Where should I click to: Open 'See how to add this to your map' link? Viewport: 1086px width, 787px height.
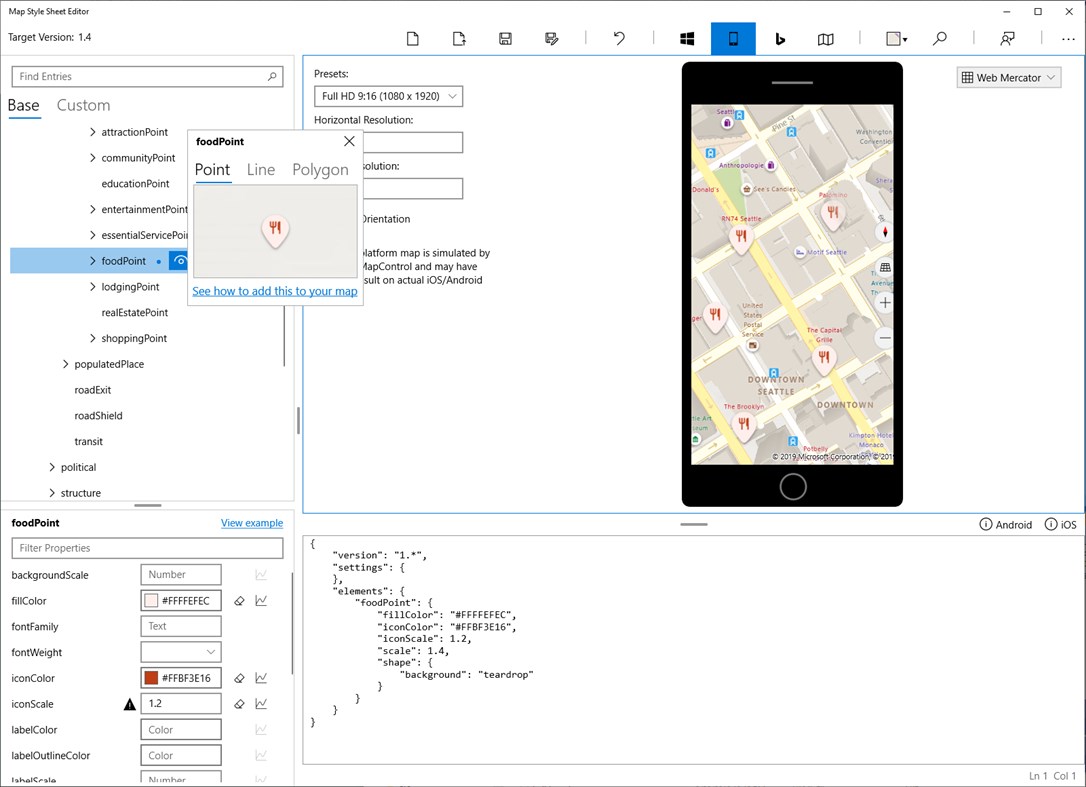pos(275,291)
